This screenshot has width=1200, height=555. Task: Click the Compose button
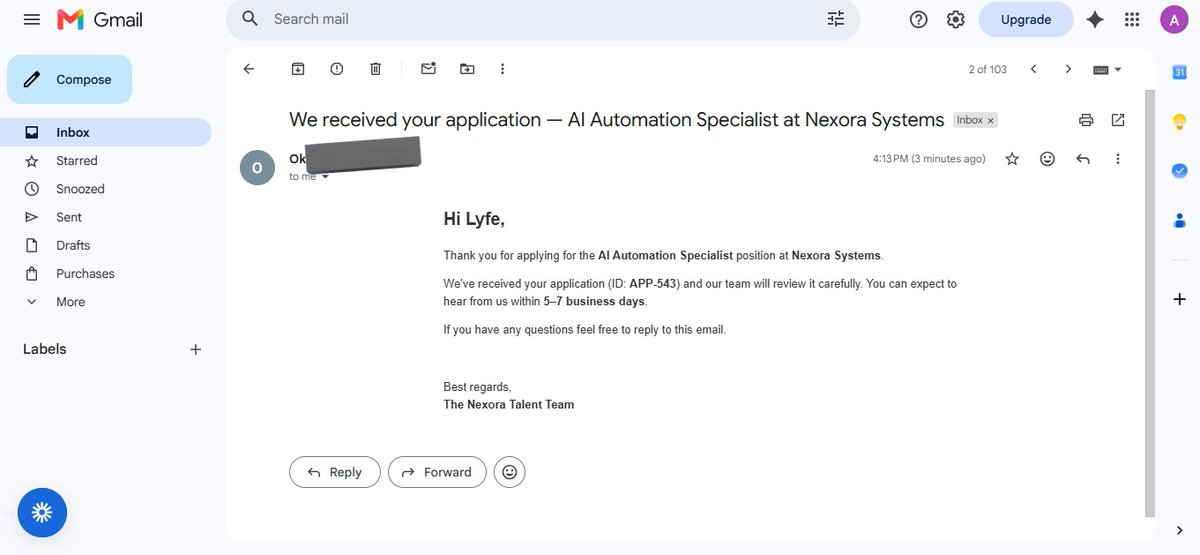tap(70, 79)
